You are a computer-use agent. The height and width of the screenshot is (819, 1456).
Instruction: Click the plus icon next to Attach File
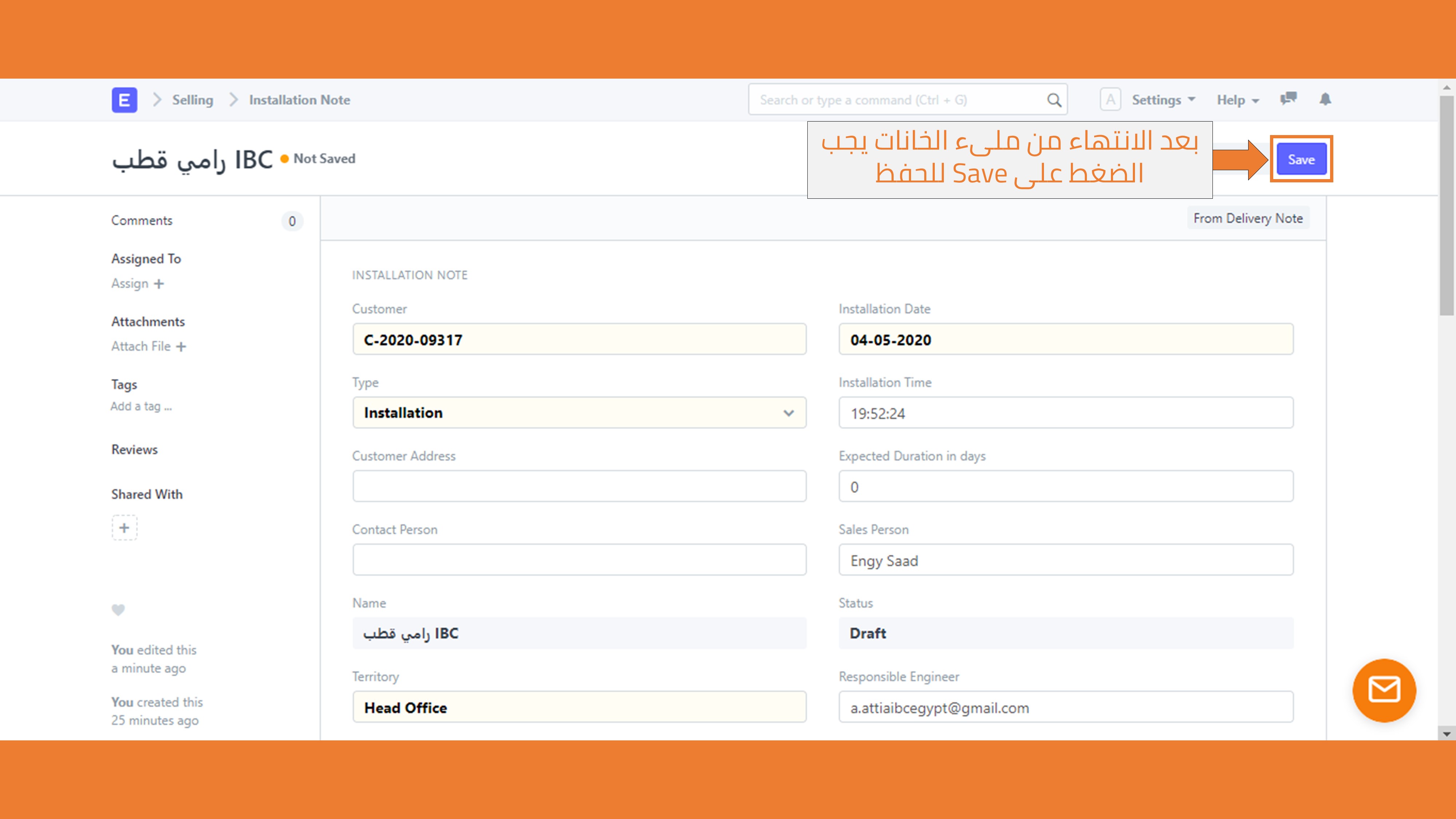pyautogui.click(x=181, y=347)
